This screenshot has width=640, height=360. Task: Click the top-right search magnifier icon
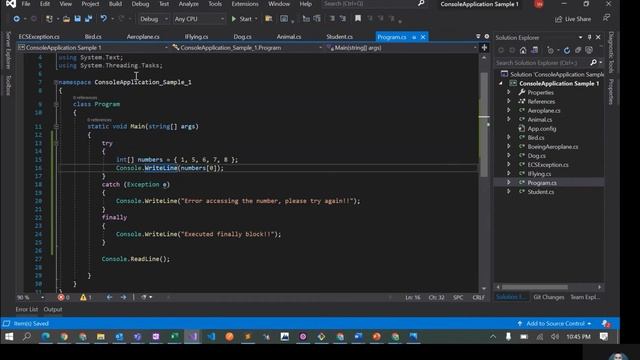421,4
